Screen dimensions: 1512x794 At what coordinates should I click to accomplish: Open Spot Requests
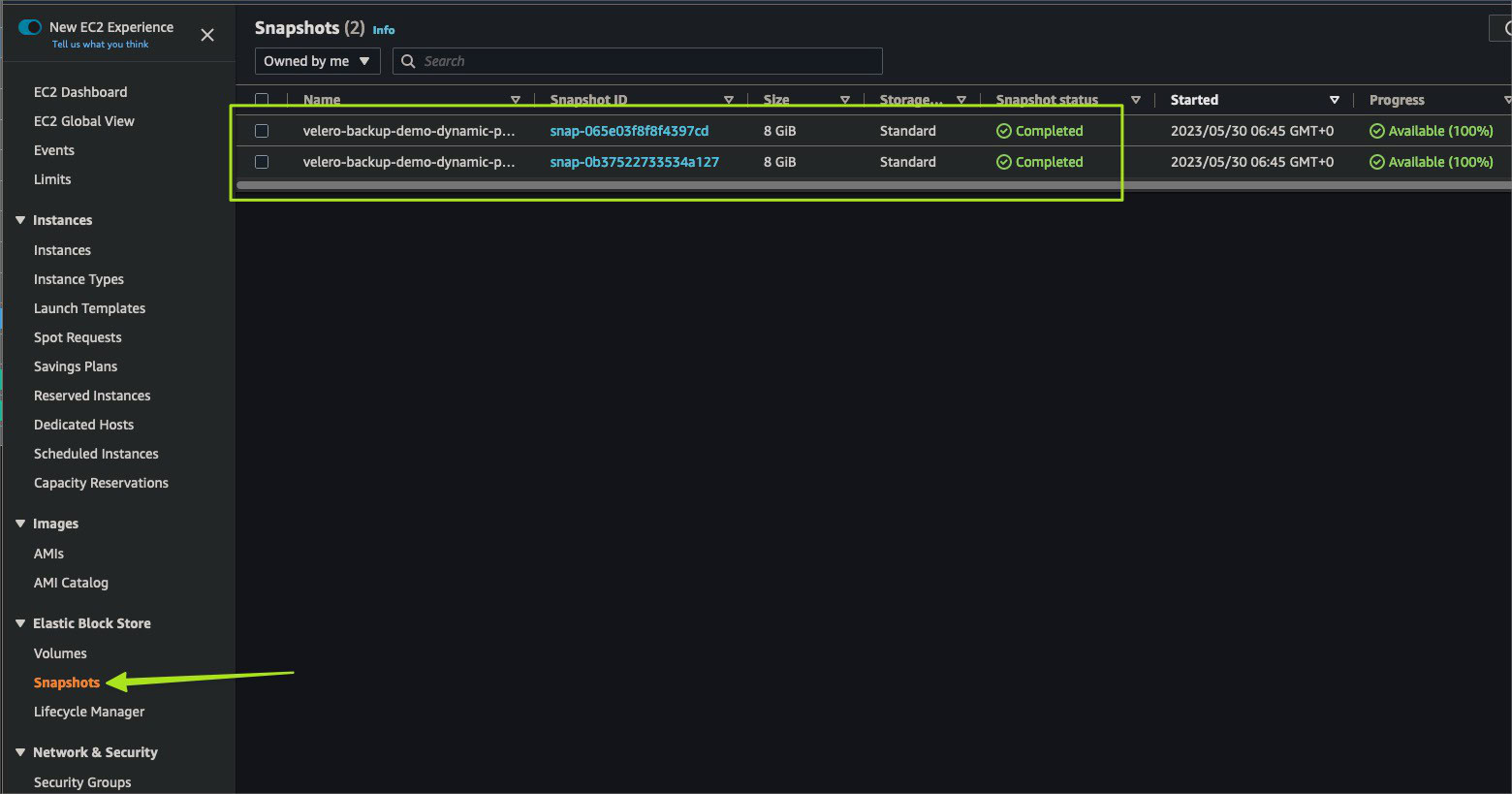(x=78, y=337)
